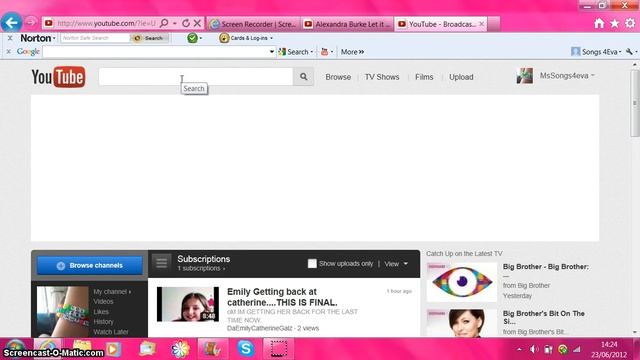This screenshot has height=360, width=640.
Task: Refresh the page with the reload icon
Action: tap(186, 23)
